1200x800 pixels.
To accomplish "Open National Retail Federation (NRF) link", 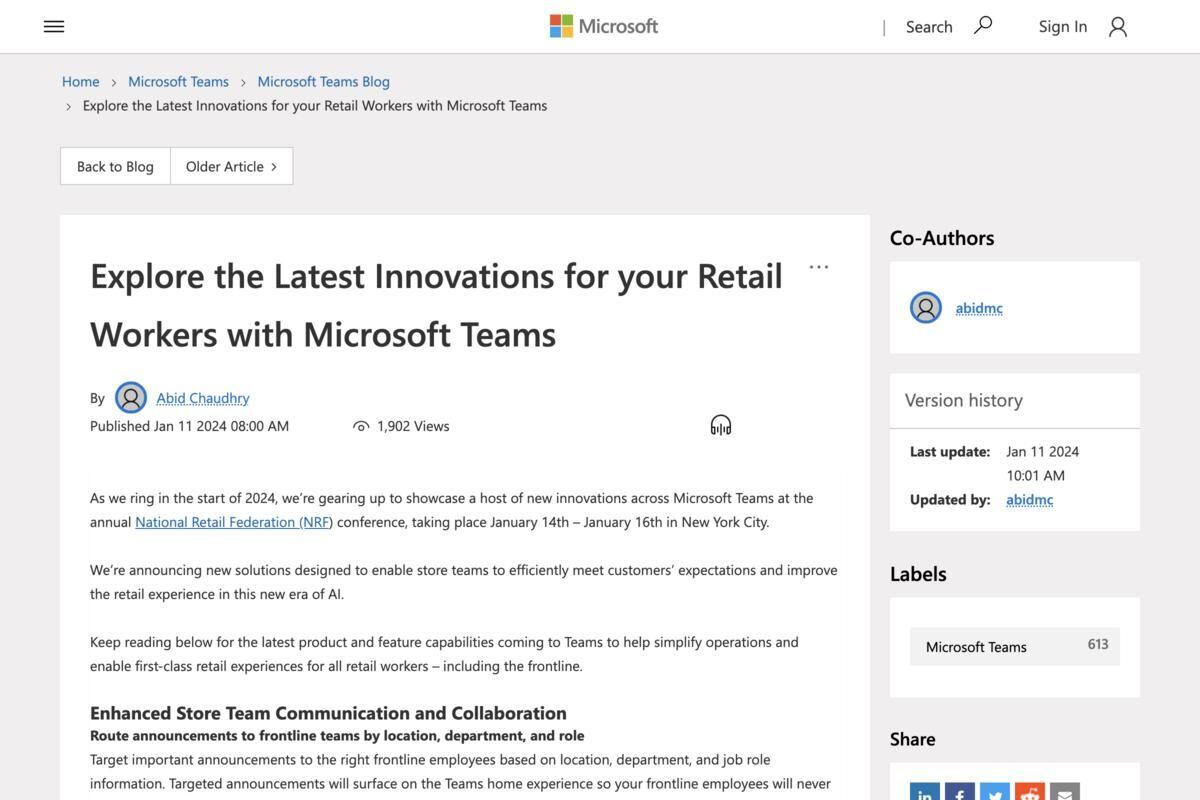I will (234, 522).
